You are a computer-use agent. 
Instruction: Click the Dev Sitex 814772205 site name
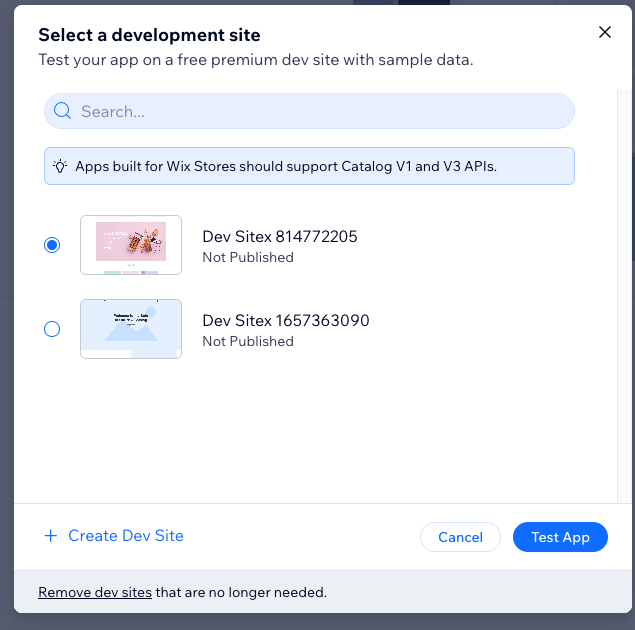tap(279, 237)
